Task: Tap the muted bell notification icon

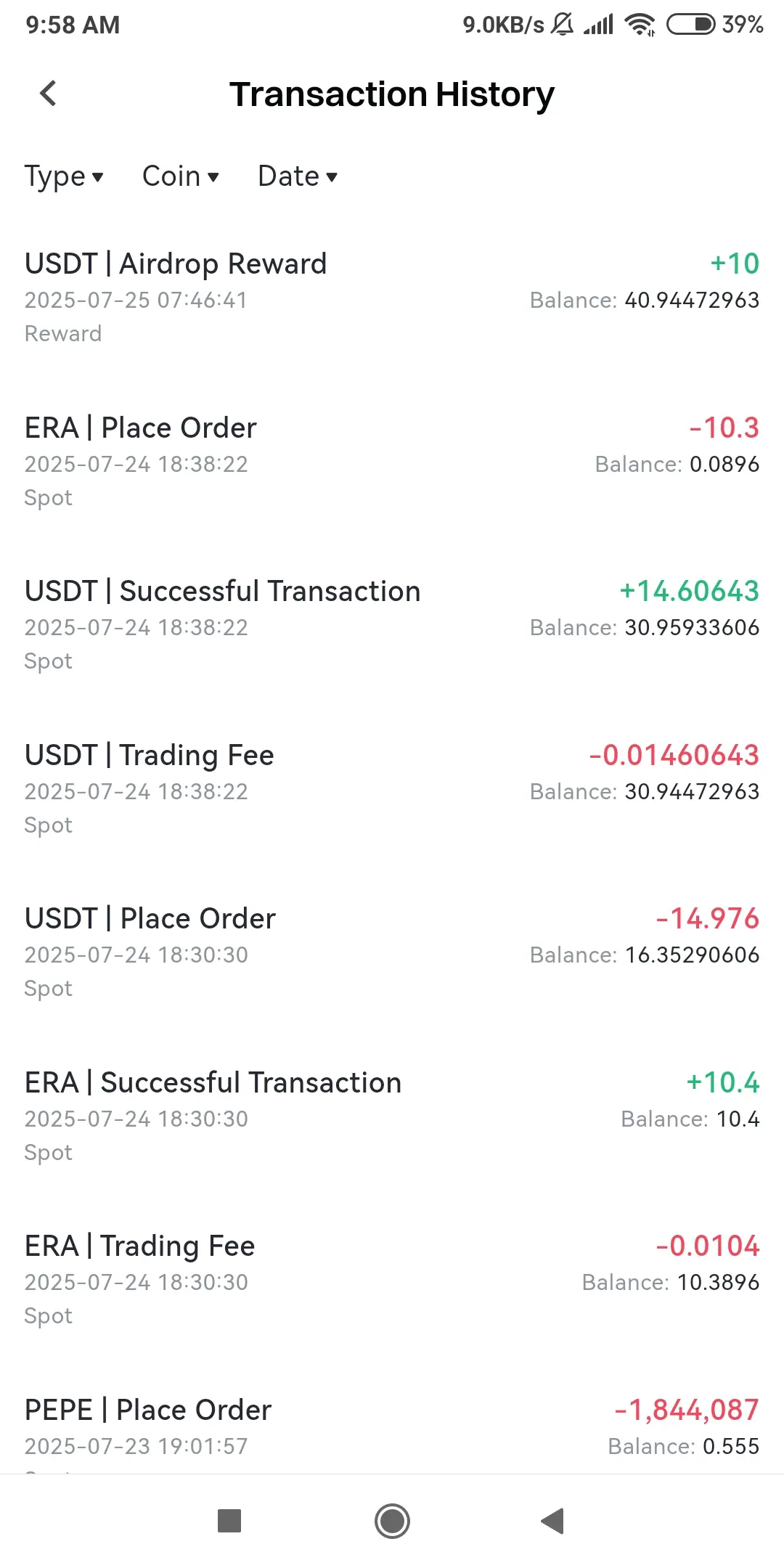Action: [x=563, y=25]
